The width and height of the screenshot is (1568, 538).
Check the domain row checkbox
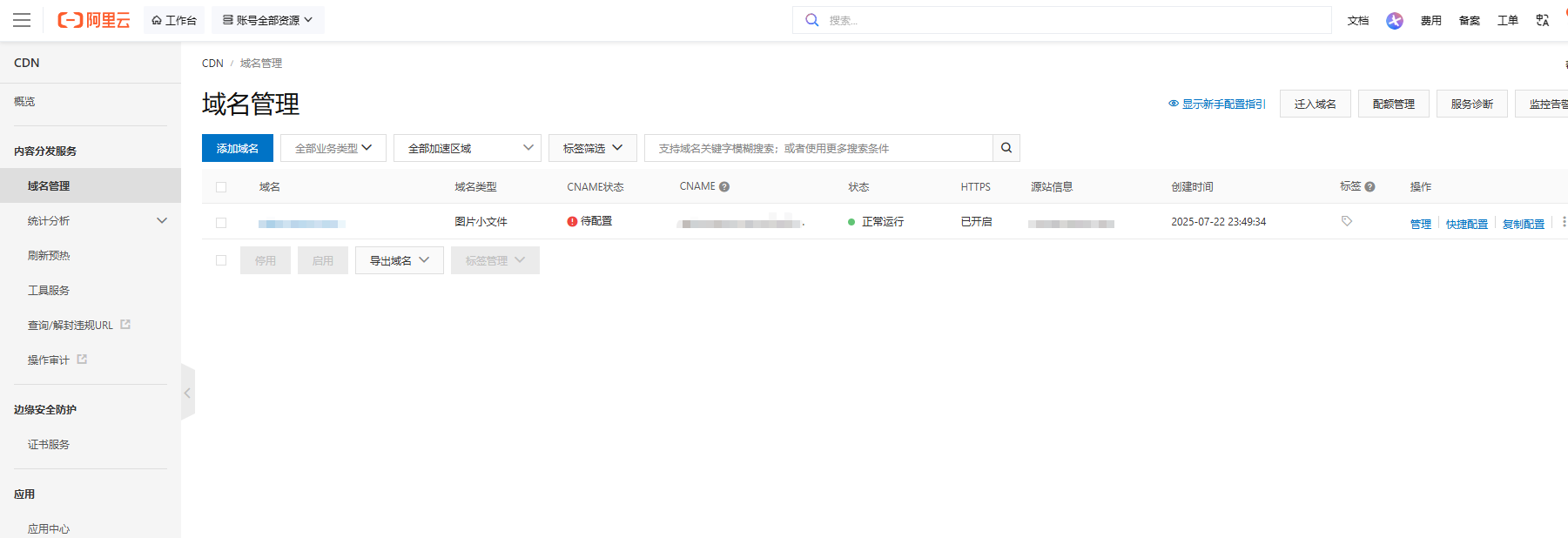[221, 223]
